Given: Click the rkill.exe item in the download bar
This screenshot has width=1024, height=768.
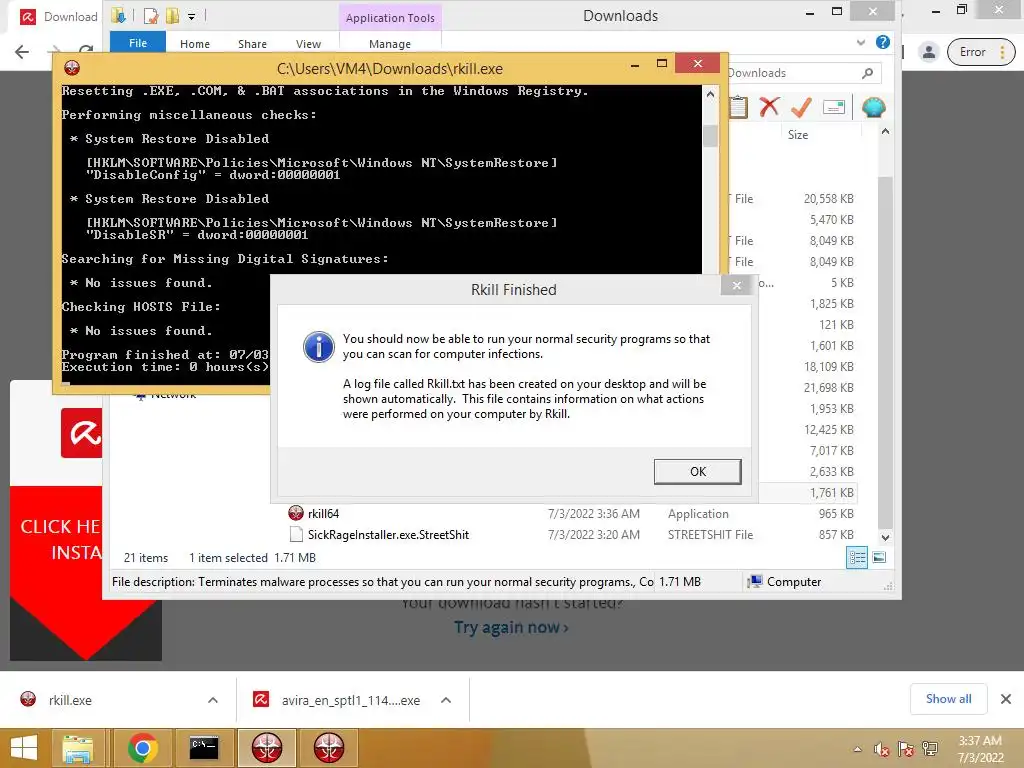Looking at the screenshot, I should point(70,700).
